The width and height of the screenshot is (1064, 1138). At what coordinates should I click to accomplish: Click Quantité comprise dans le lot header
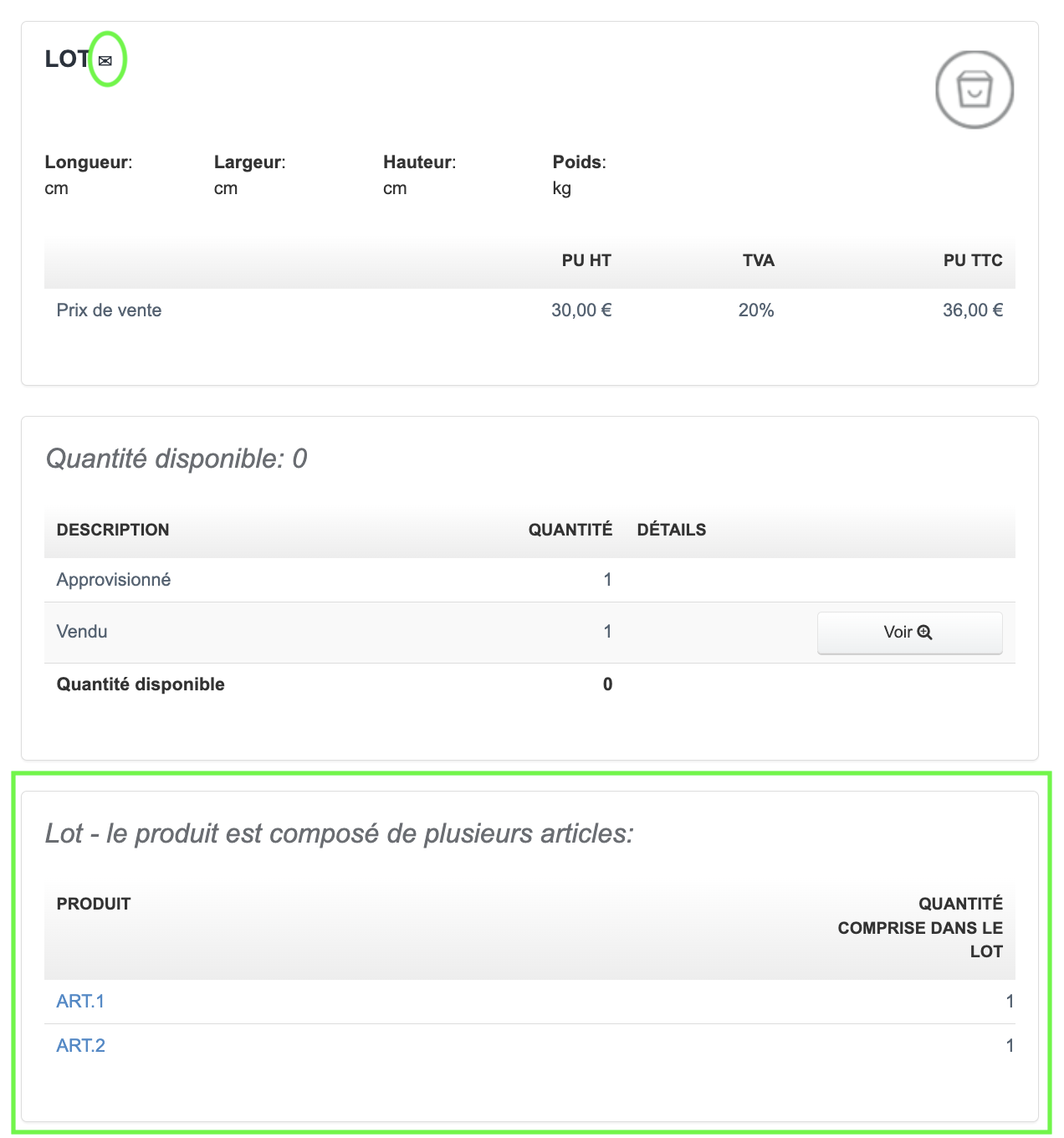tap(920, 927)
